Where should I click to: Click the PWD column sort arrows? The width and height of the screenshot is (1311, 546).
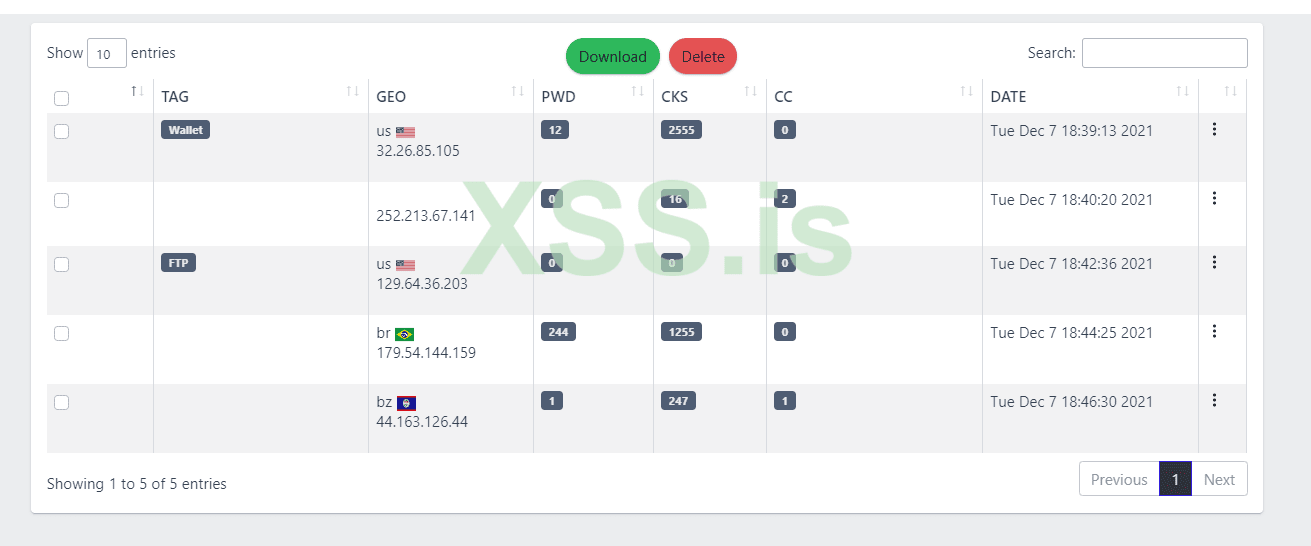point(637,92)
